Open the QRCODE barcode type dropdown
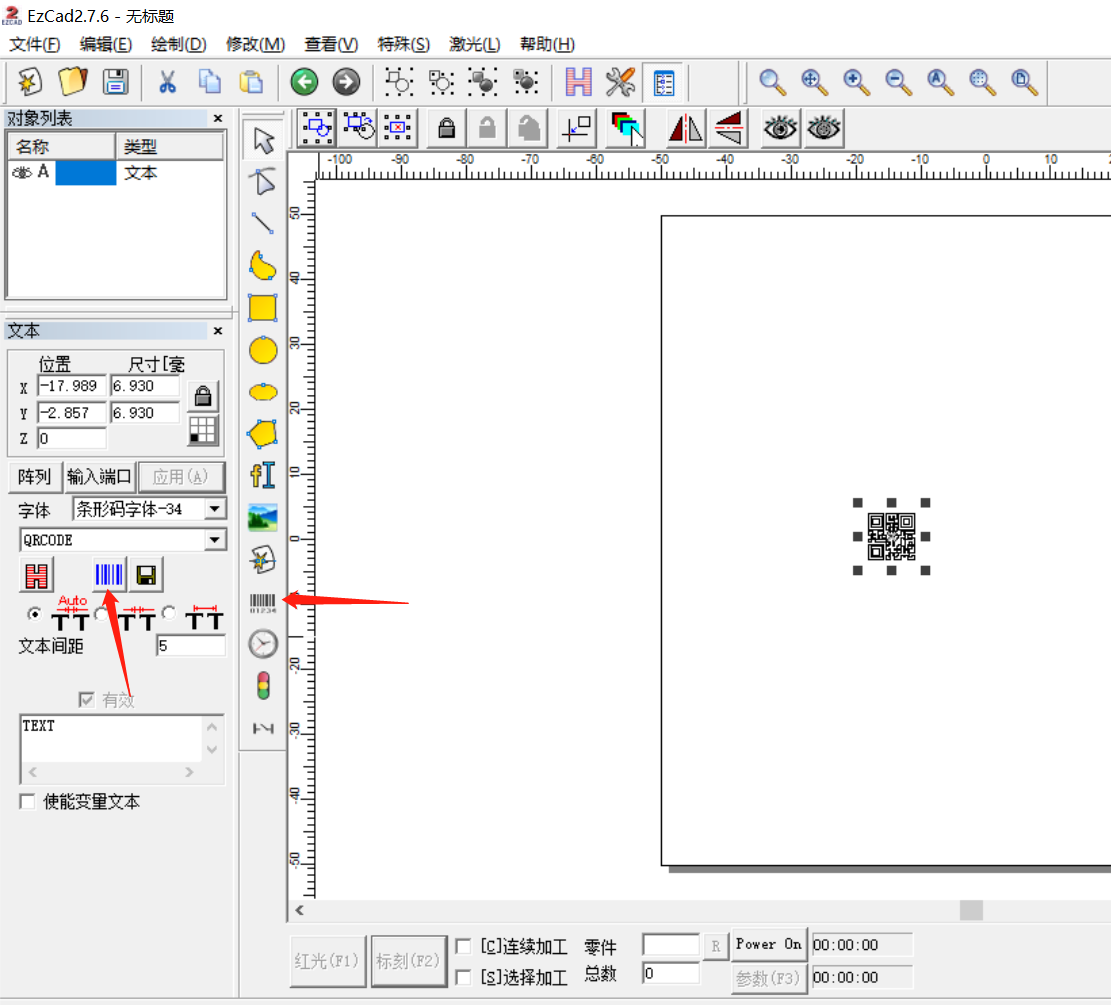 (x=215, y=540)
